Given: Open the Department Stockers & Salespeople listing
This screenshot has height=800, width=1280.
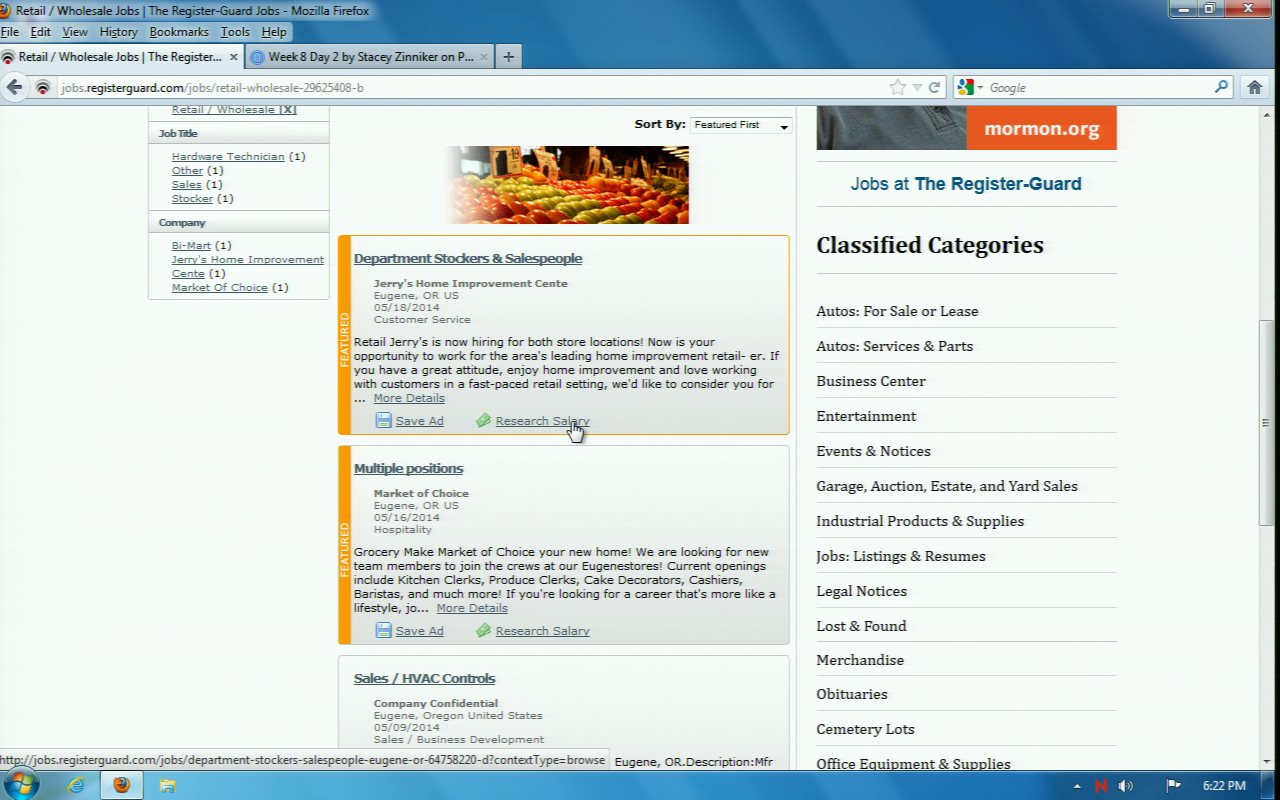Looking at the screenshot, I should (467, 258).
